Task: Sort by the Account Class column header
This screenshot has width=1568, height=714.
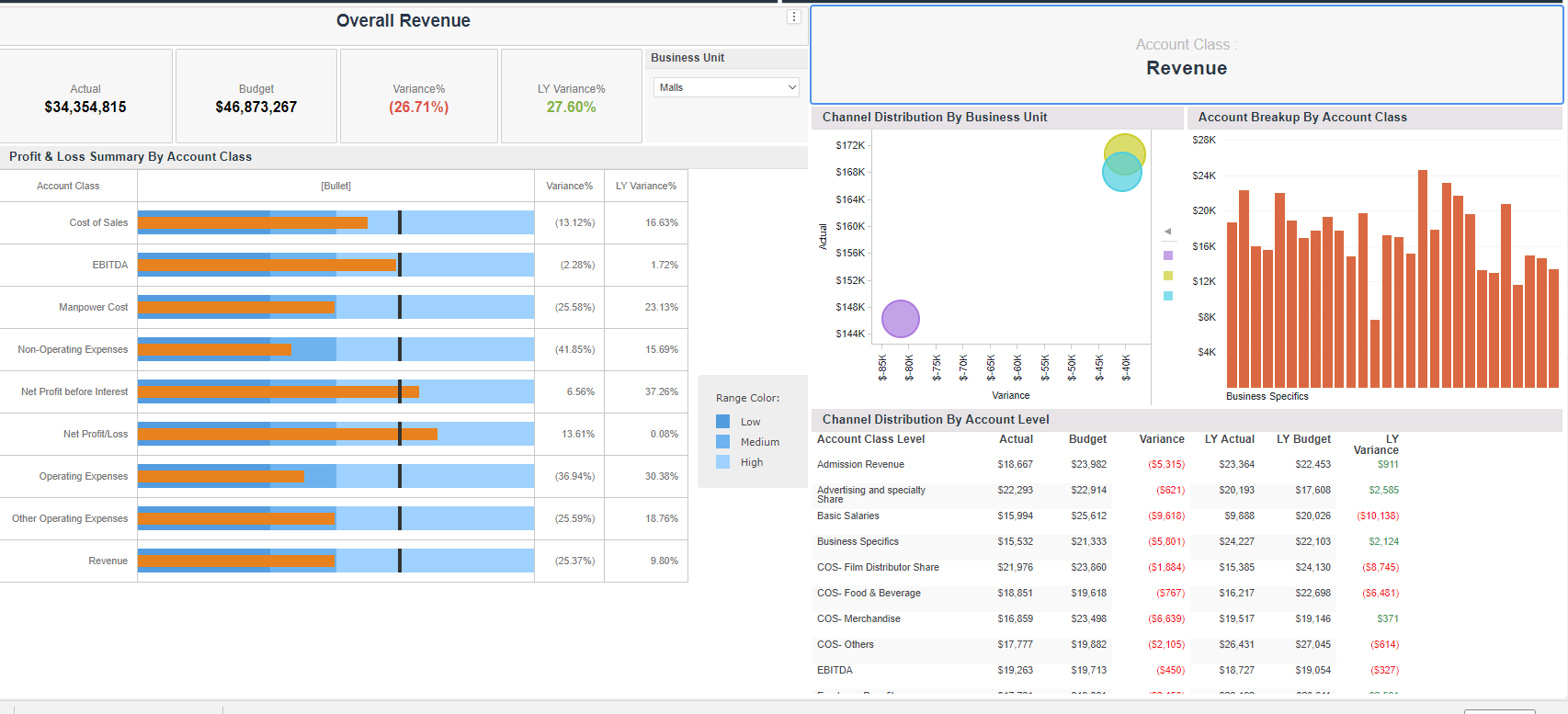Action: coord(68,186)
